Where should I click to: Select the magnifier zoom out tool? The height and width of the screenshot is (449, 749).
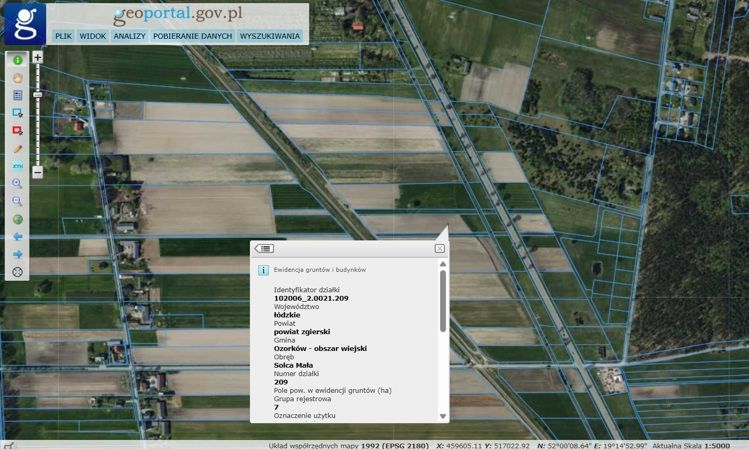click(17, 201)
